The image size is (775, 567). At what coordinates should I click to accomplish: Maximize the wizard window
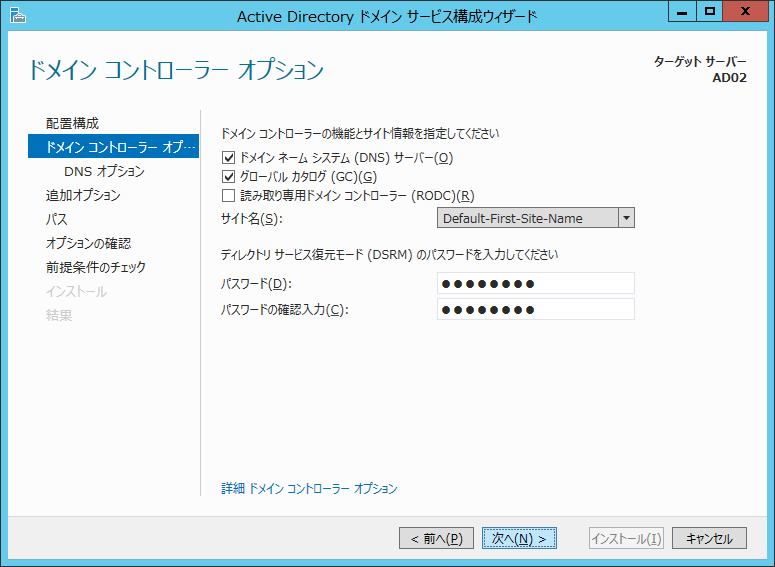click(x=710, y=13)
